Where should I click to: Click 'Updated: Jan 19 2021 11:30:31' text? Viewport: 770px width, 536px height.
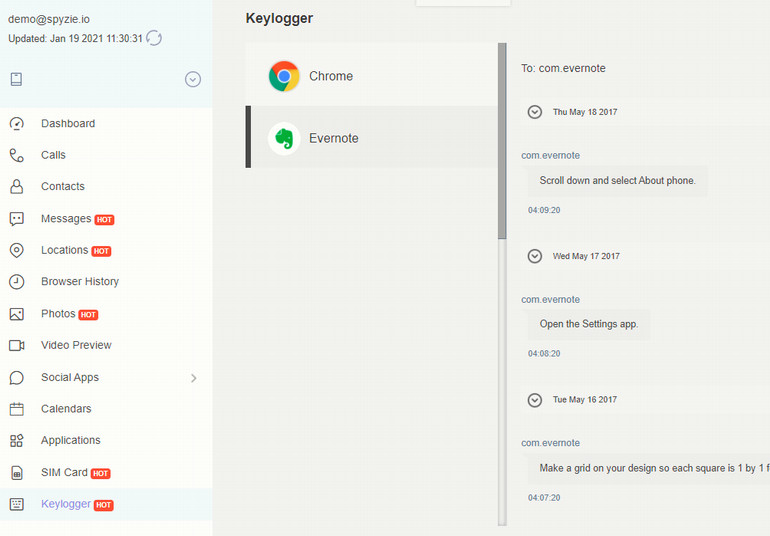coord(75,38)
